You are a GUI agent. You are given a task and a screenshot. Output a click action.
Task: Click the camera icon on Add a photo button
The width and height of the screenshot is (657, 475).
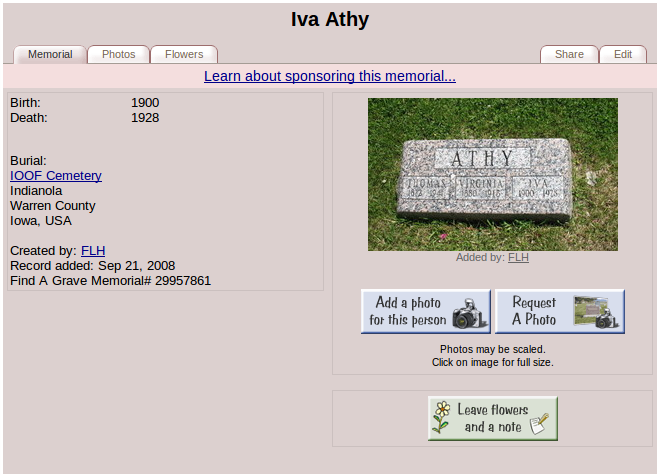click(467, 314)
